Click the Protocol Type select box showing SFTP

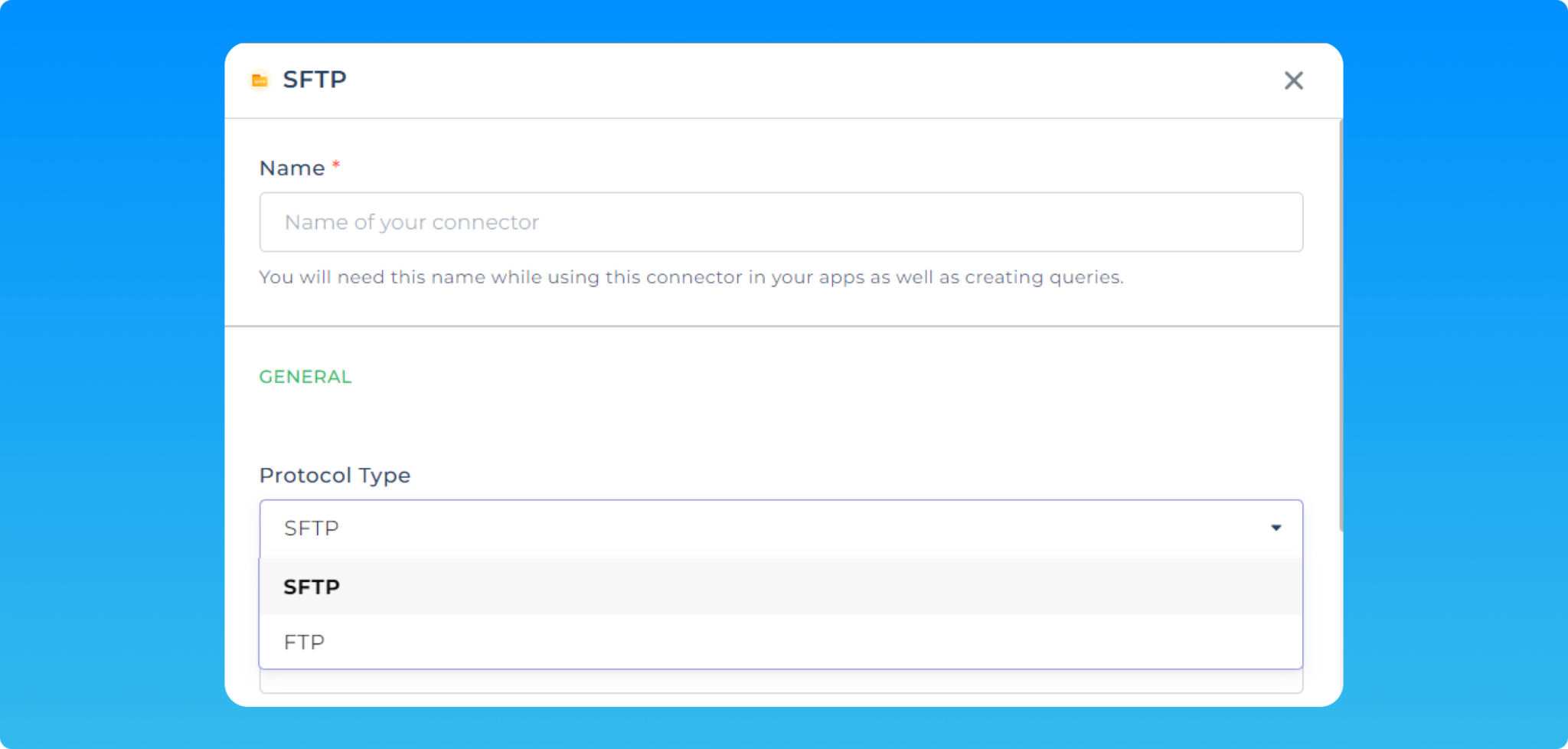pyautogui.click(x=766, y=528)
